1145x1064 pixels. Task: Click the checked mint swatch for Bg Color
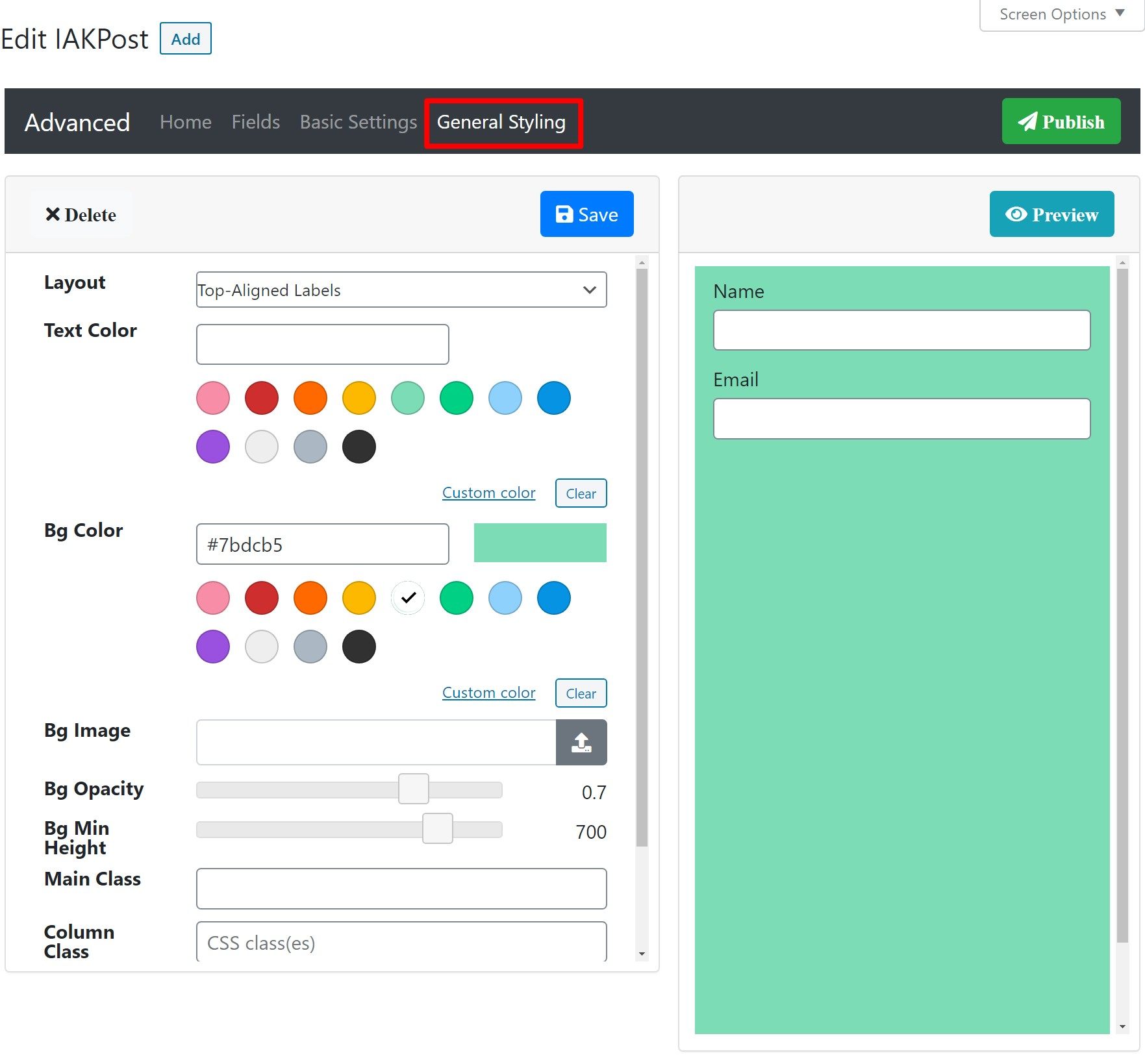408,598
